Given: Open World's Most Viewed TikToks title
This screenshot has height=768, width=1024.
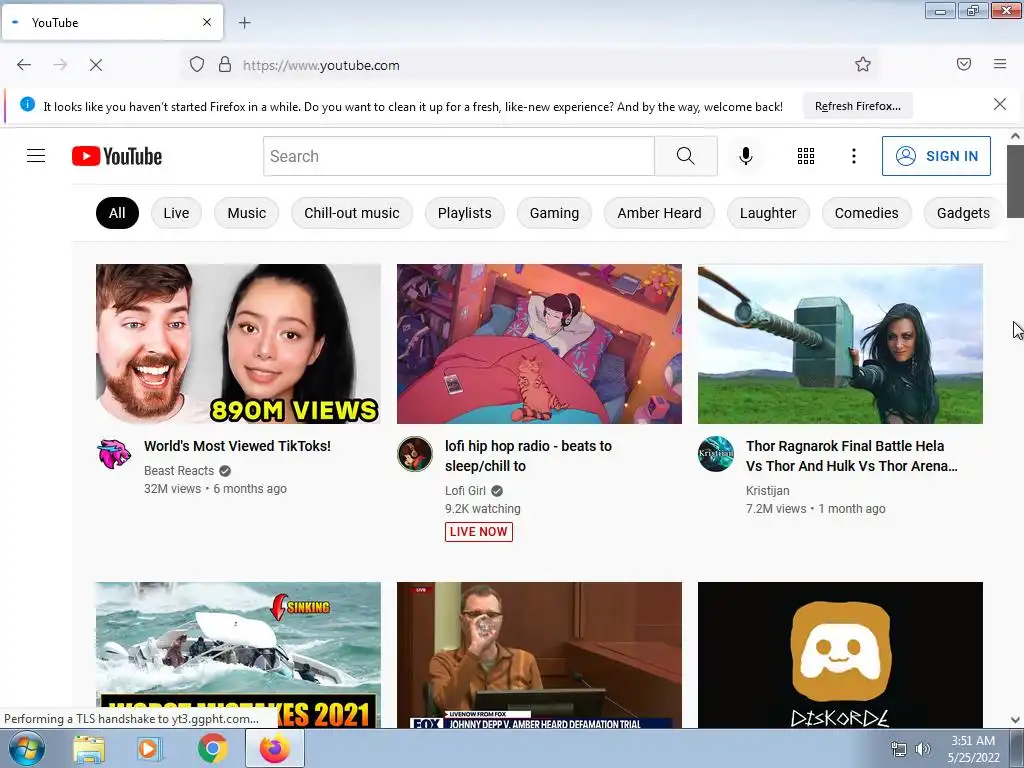Looking at the screenshot, I should [237, 446].
